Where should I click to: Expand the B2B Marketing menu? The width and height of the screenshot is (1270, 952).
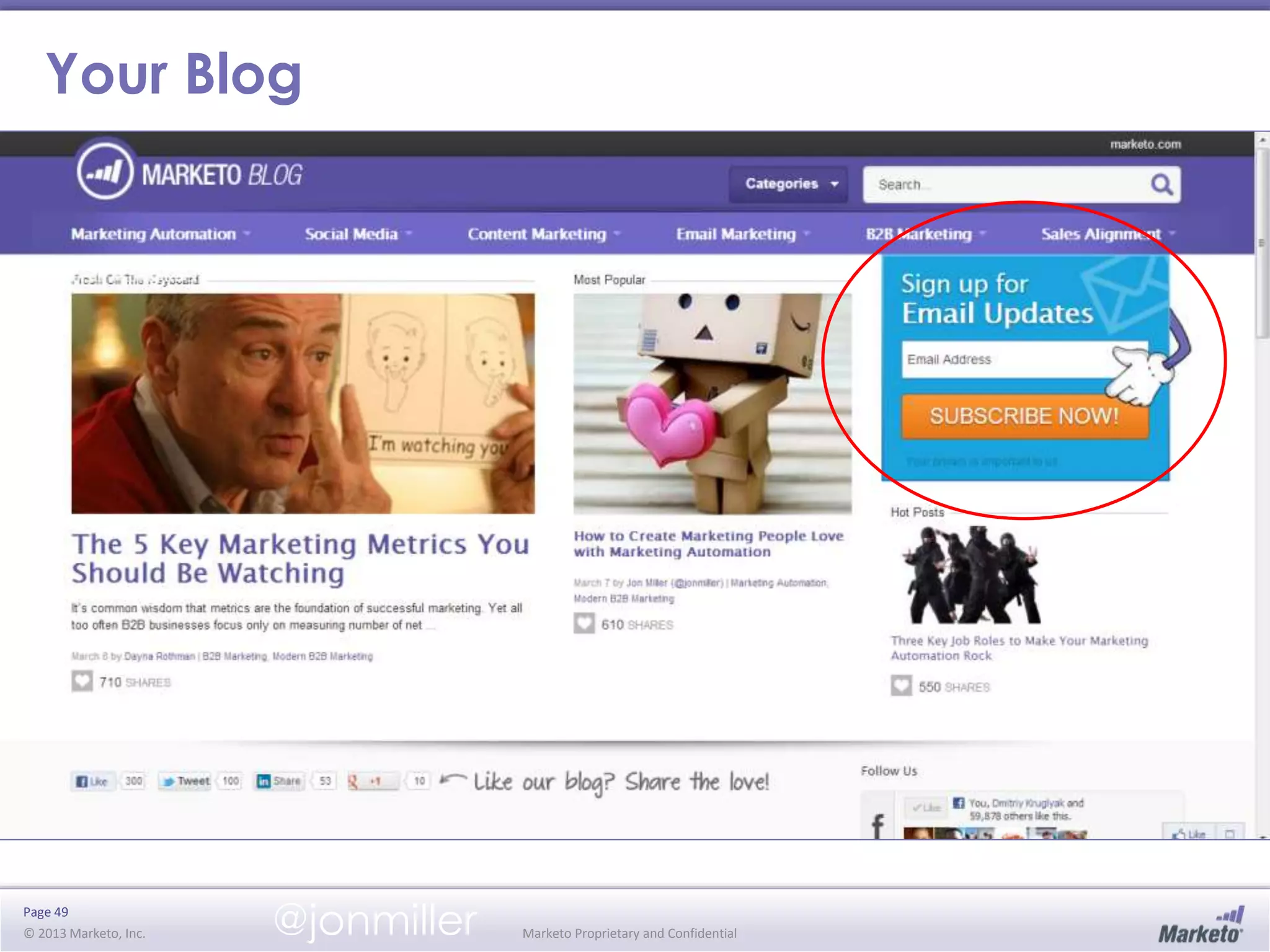(x=925, y=234)
